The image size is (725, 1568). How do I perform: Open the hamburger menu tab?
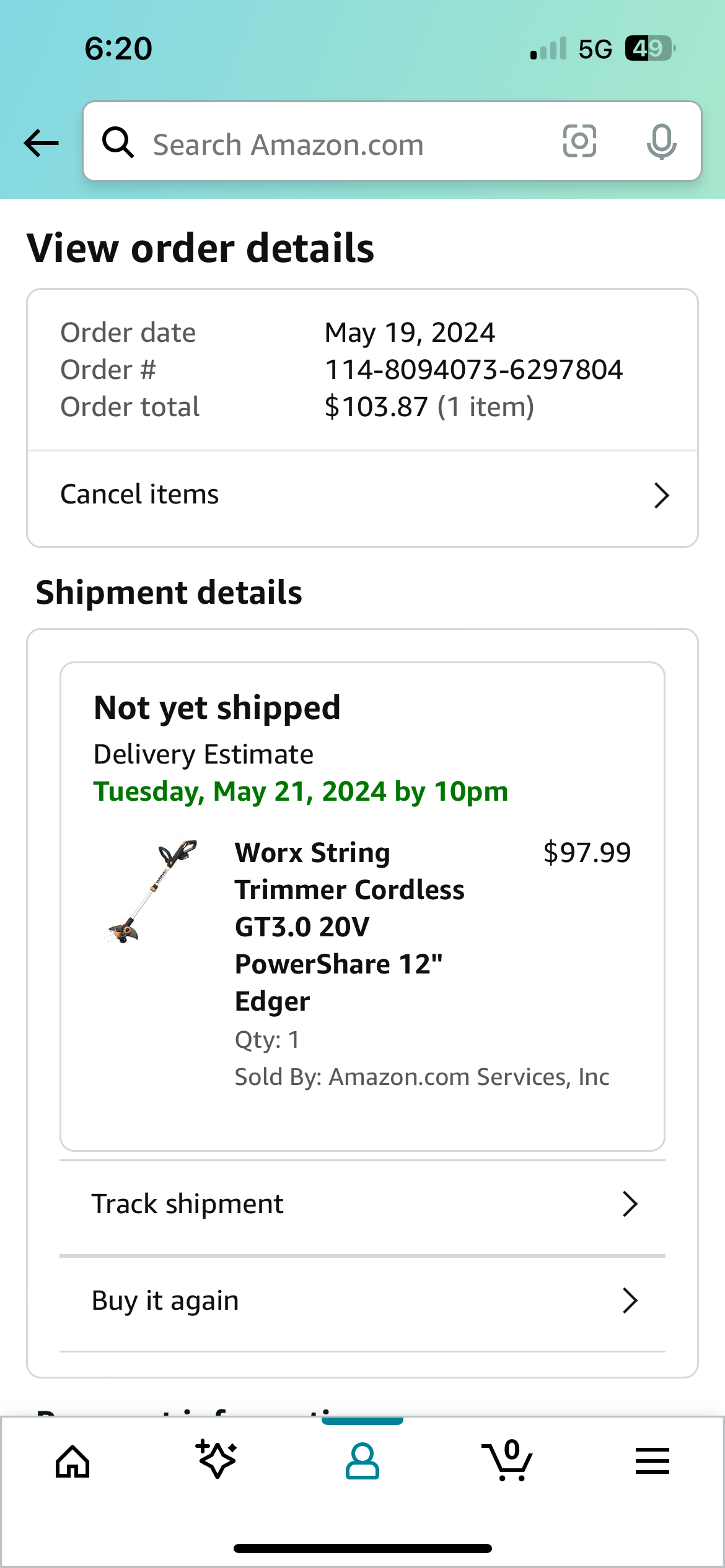[x=652, y=1461]
